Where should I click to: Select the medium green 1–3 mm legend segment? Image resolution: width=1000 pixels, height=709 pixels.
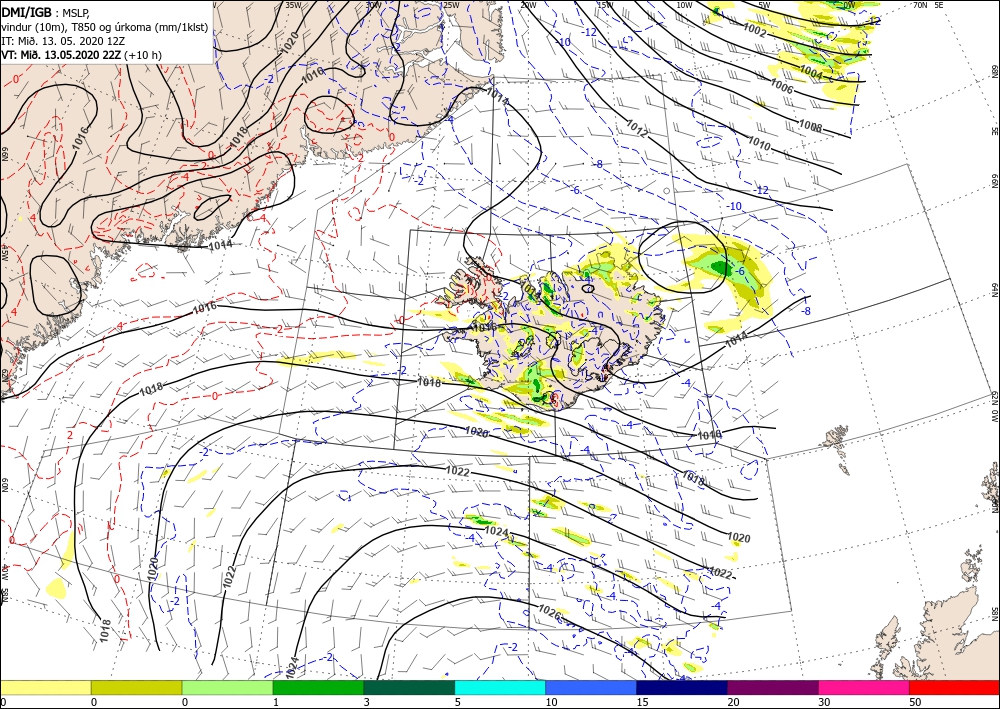pyautogui.click(x=318, y=687)
